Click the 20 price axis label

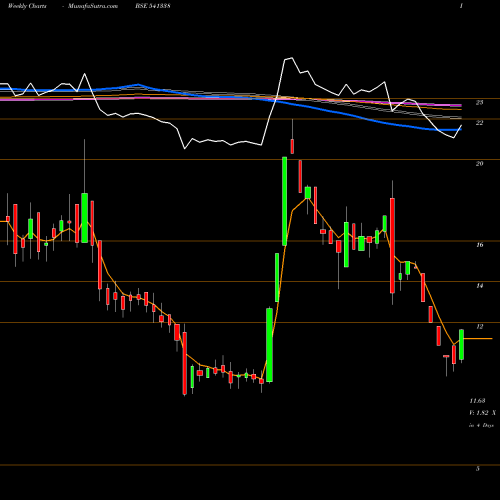tap(479, 164)
